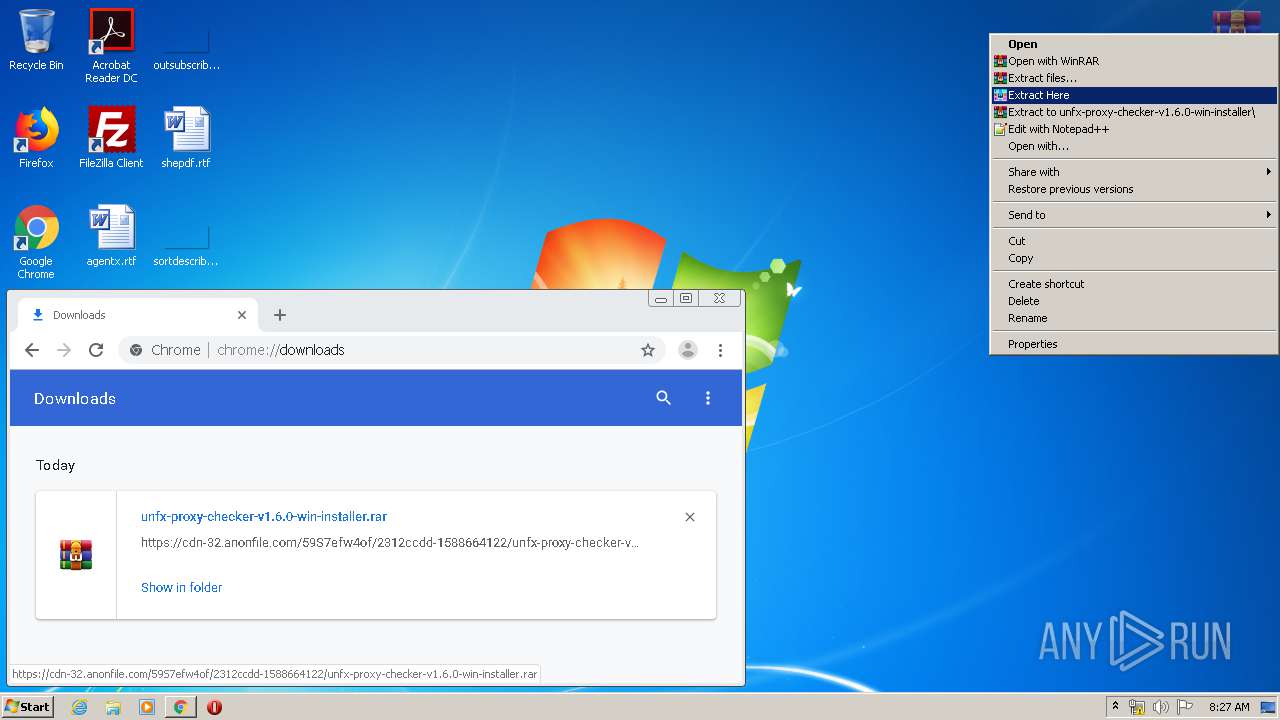Expand the Share with submenu
Viewport: 1280px width, 720px height.
pyautogui.click(x=1134, y=172)
